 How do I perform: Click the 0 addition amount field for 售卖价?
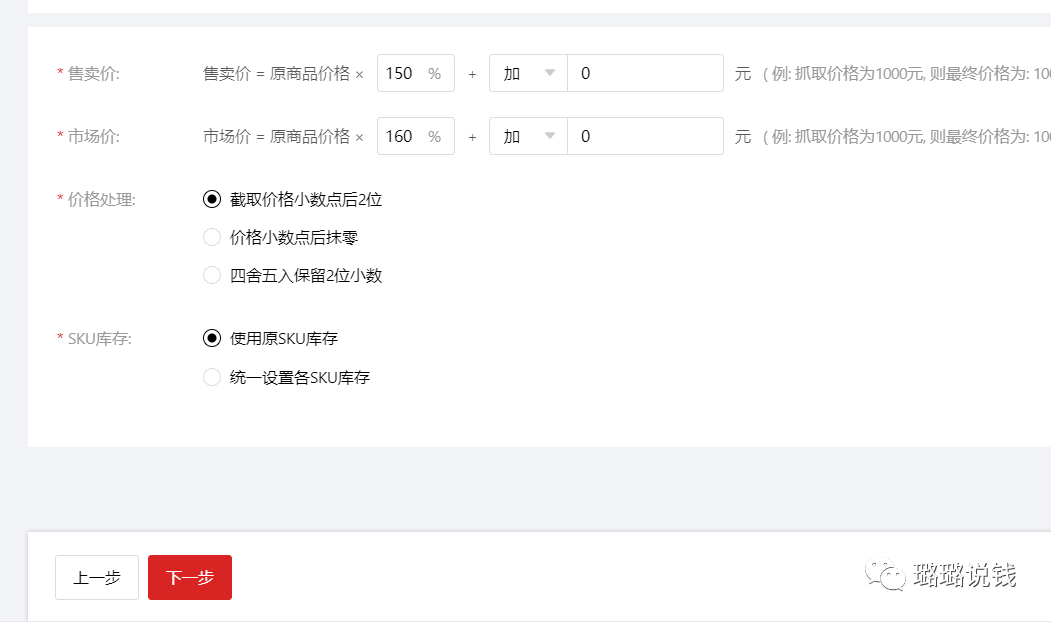(645, 72)
